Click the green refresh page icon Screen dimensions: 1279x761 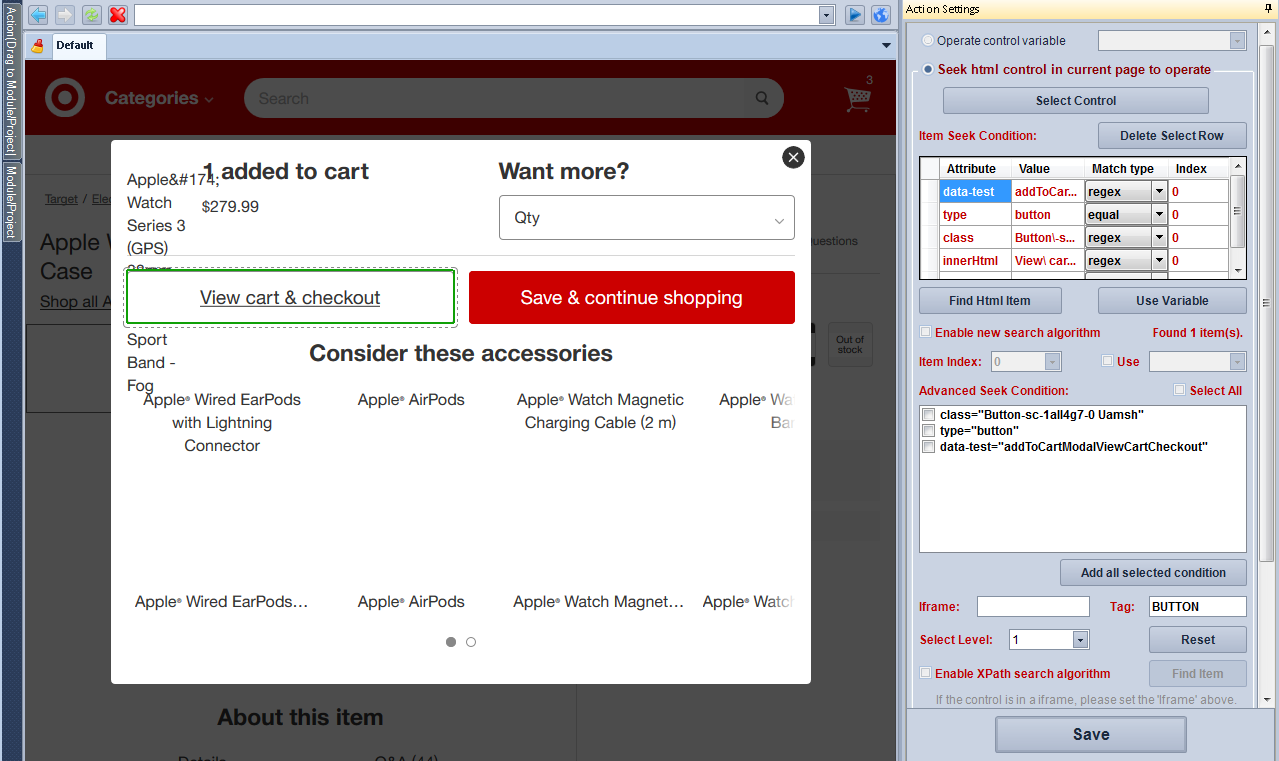coord(91,15)
